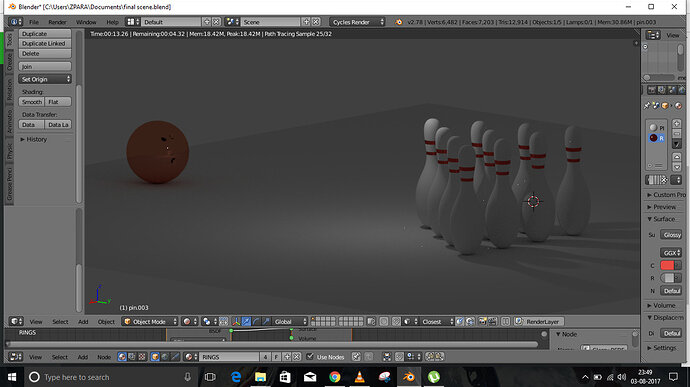Click the OpenGL render animation icon
Image resolution: width=690 pixels, height=387 pixels.
click(492, 321)
